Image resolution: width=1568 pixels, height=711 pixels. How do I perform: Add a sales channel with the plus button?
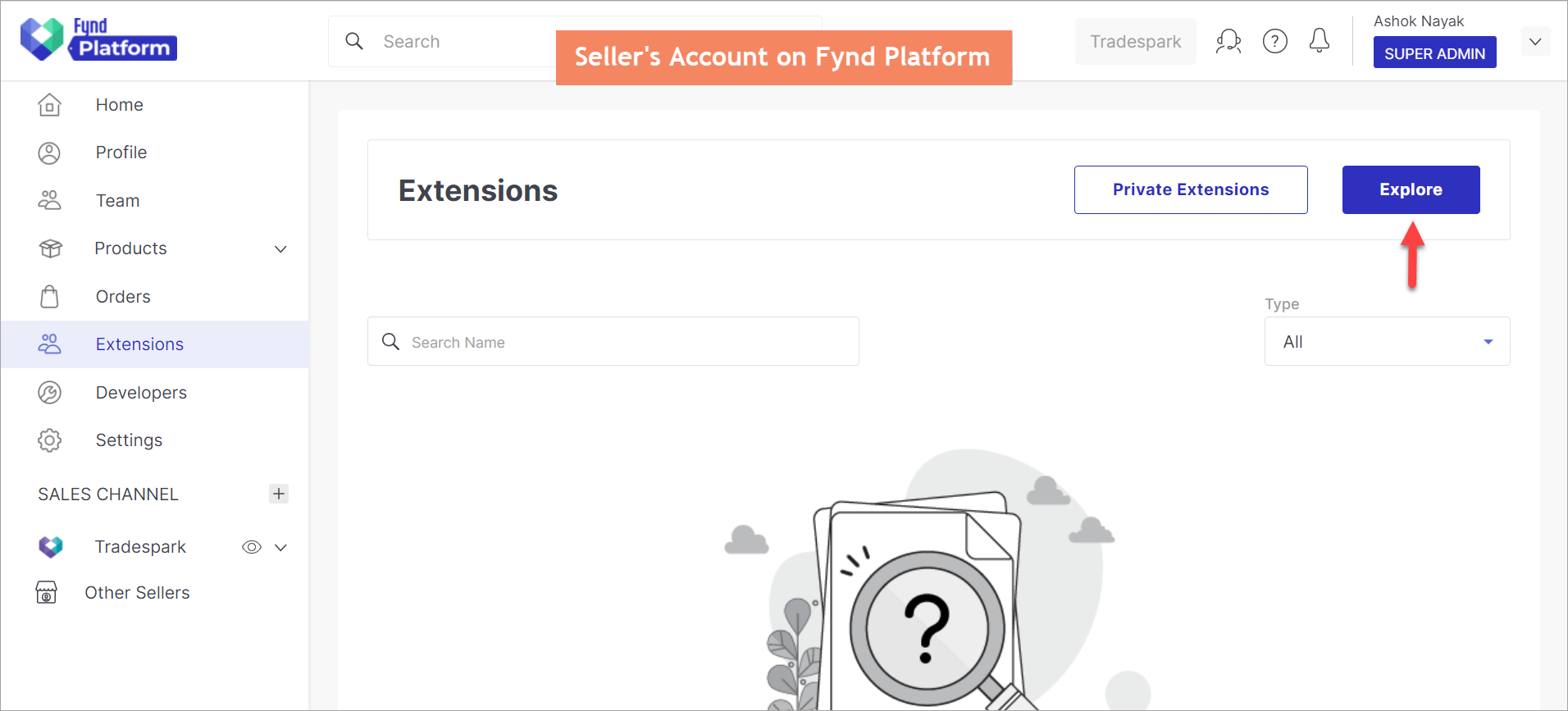pos(279,494)
